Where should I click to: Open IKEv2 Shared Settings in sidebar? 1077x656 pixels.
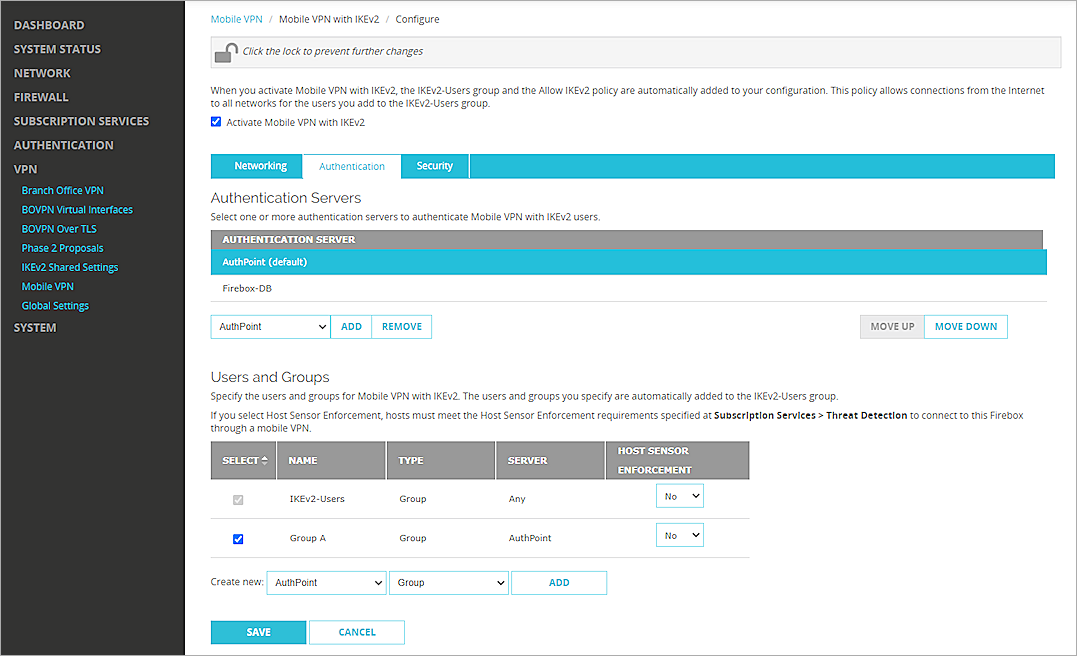coord(69,266)
